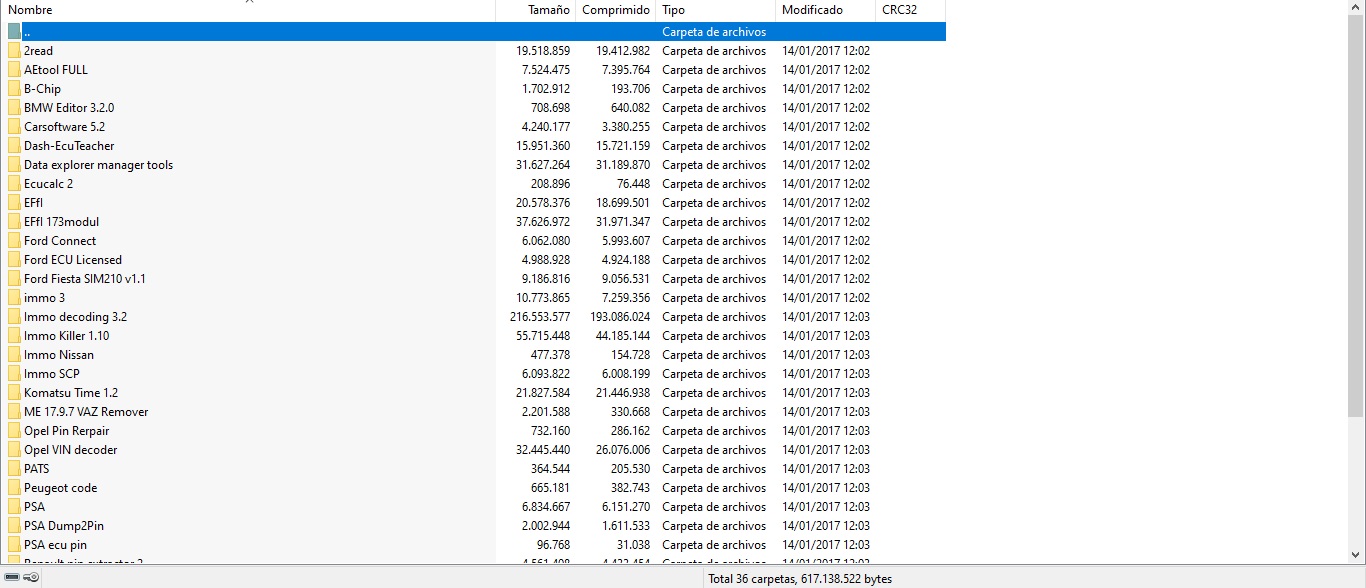Click the drive/key status icon at bottom left
The width and height of the screenshot is (1366, 588).
[x=21, y=577]
